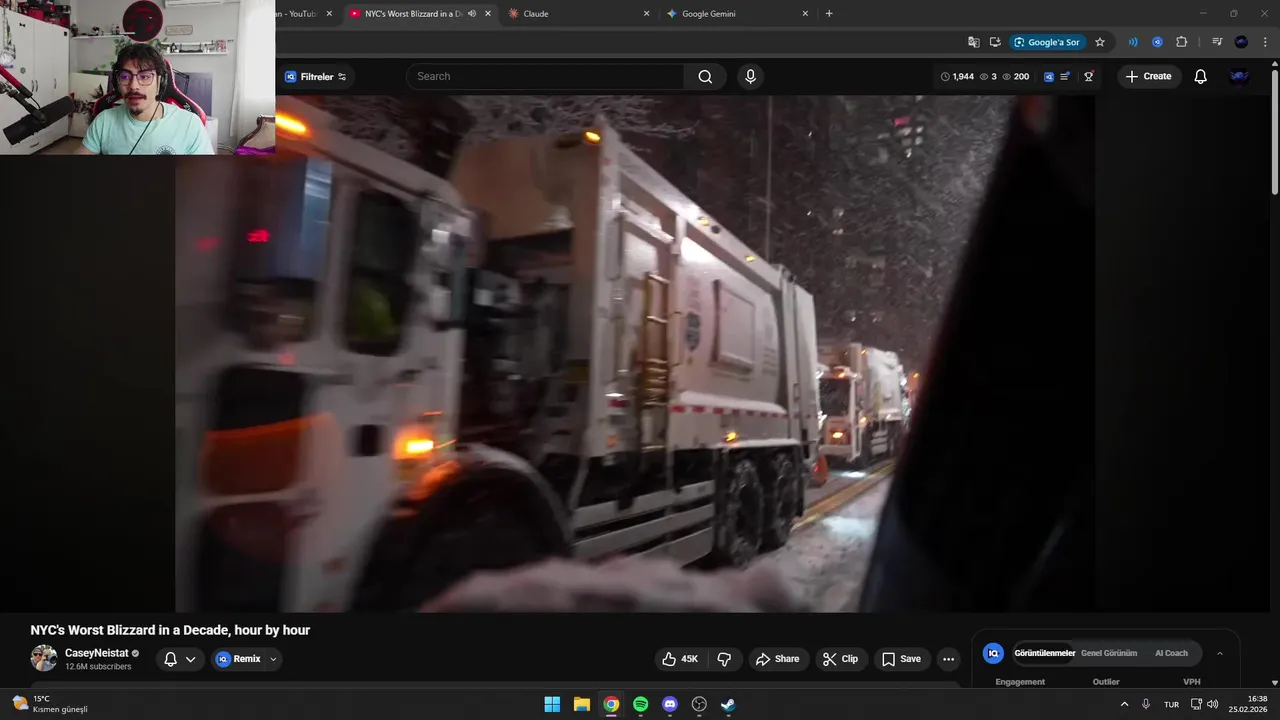This screenshot has height=720, width=1280.
Task: Open the Chrome extensions puzzle menu
Action: [x=1181, y=42]
